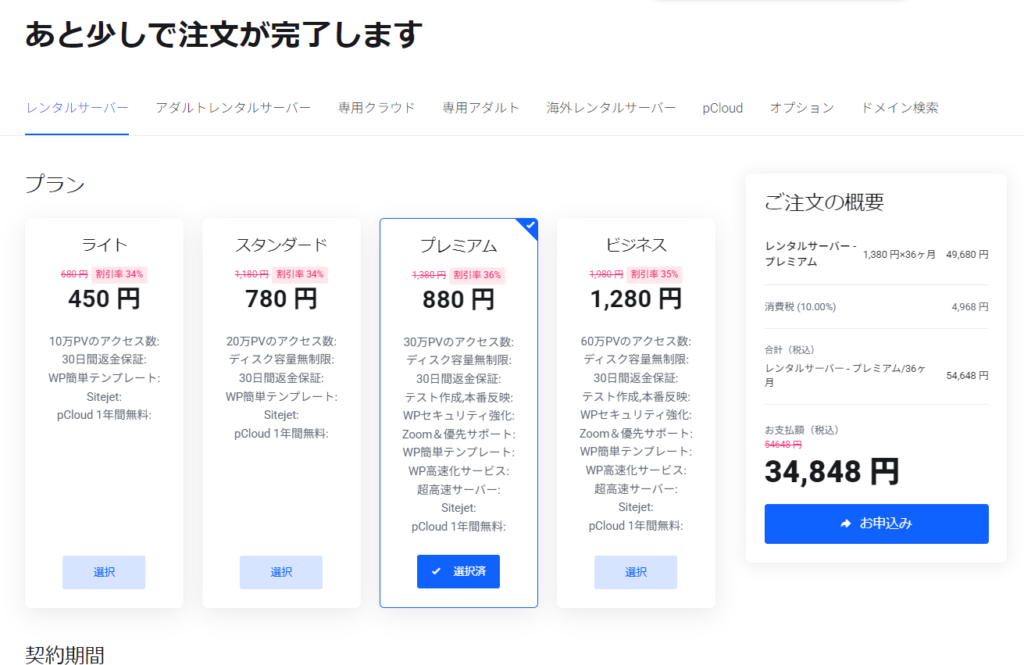Screen dimensions: 1024x665
Task: Open the 海外レンタルサーバー tab
Action: tap(611, 108)
